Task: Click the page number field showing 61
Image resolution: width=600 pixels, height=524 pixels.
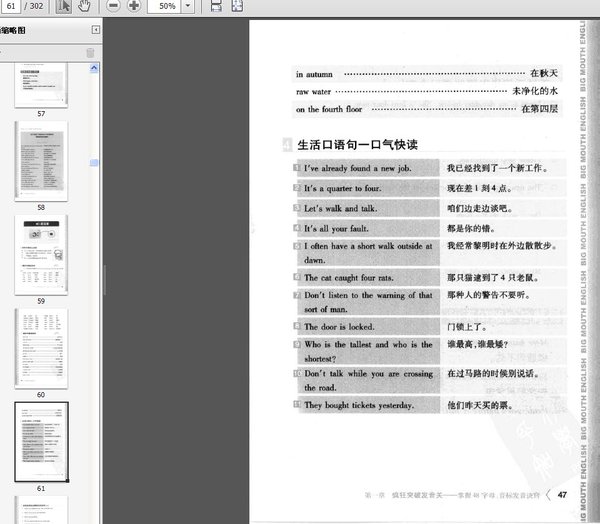Action: click(11, 6)
